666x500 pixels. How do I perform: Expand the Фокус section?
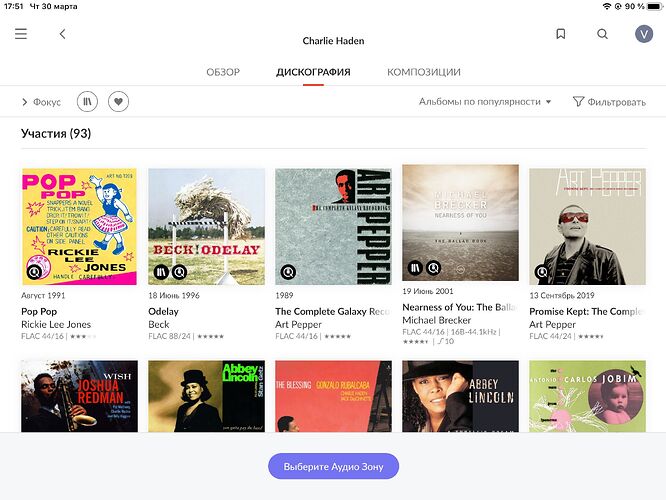coord(41,102)
